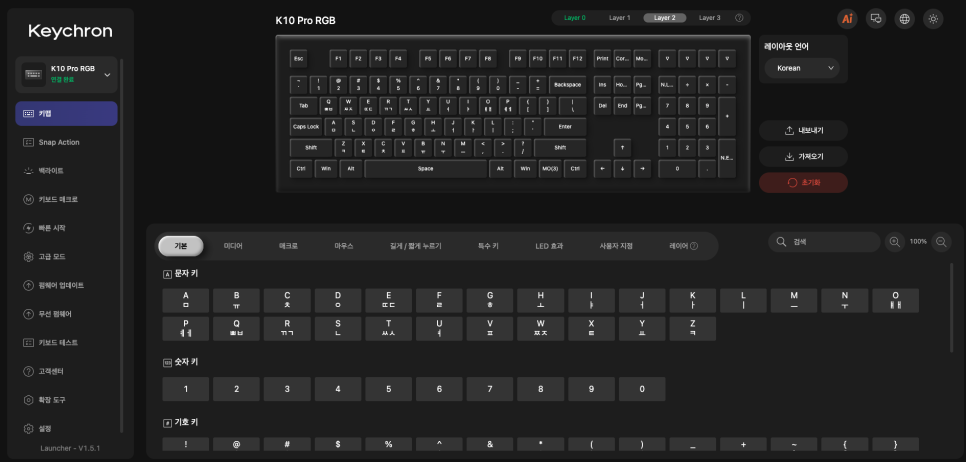Open 고급 모드 advanced mode in sidebar
The height and width of the screenshot is (462, 966).
click(x=67, y=257)
